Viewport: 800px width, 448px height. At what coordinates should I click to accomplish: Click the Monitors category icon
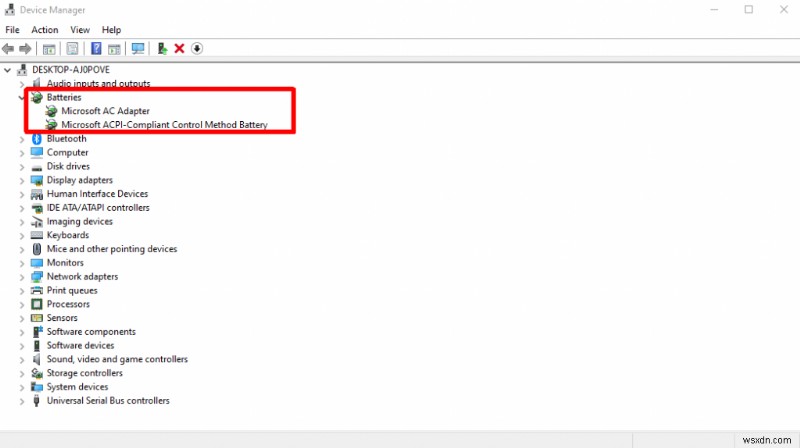37,263
